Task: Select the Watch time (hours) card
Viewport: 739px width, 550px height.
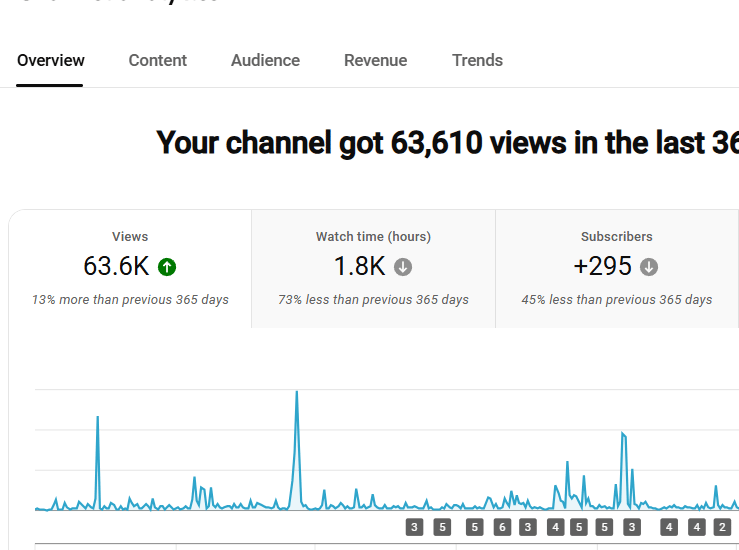Action: (373, 269)
